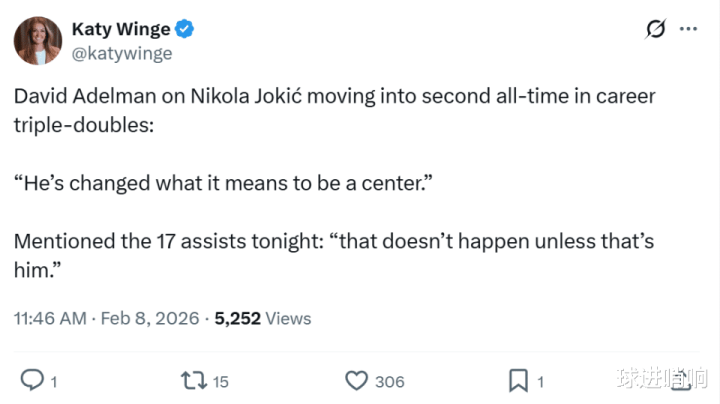
Task: Click the reply count beside the speech bubble
Action: pyautogui.click(x=53, y=381)
